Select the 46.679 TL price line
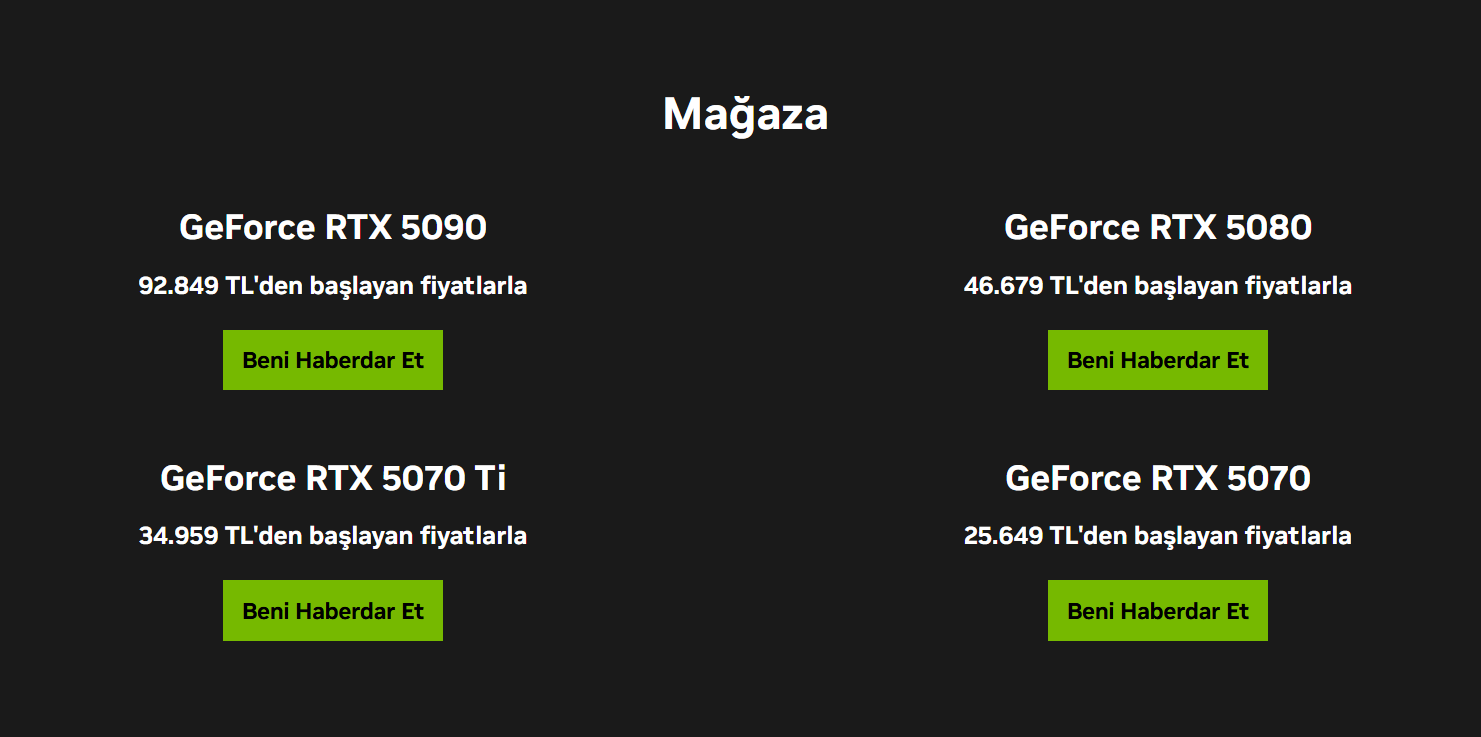Viewport: 1481px width, 737px height. (x=1157, y=286)
